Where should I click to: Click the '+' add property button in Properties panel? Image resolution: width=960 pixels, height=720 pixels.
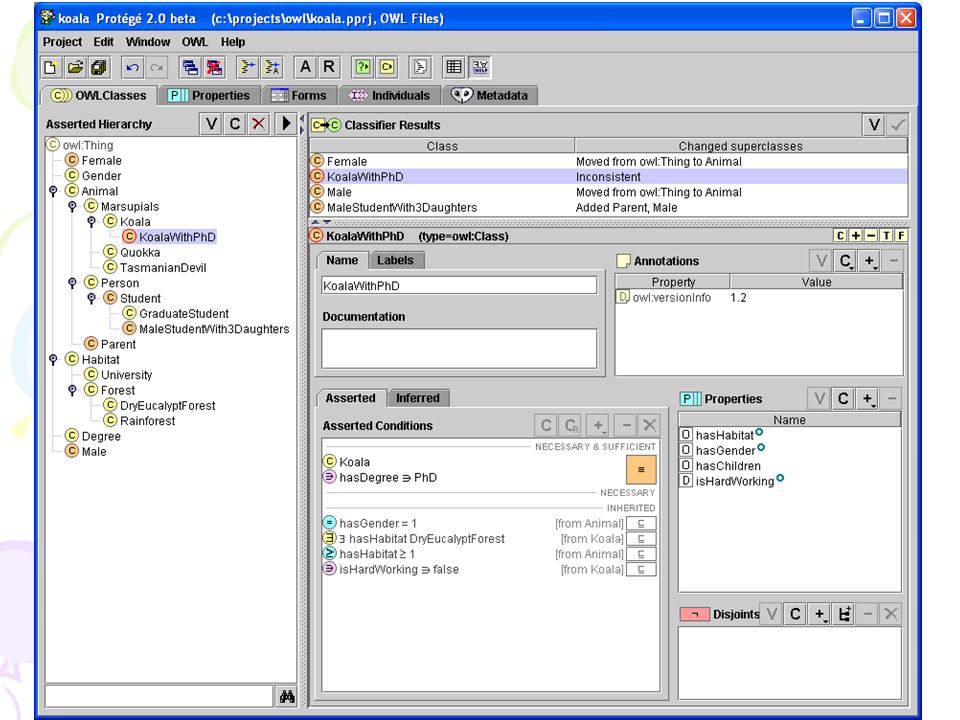click(868, 399)
